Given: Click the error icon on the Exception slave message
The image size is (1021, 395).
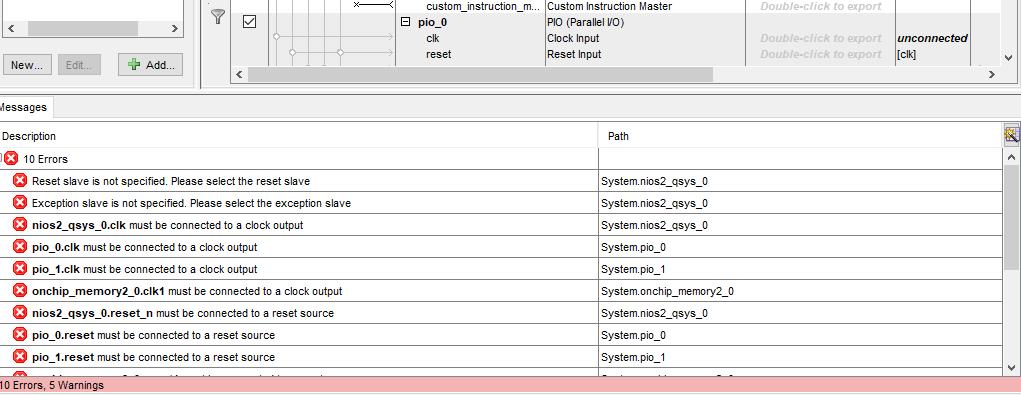Looking at the screenshot, I should pyautogui.click(x=20, y=203).
